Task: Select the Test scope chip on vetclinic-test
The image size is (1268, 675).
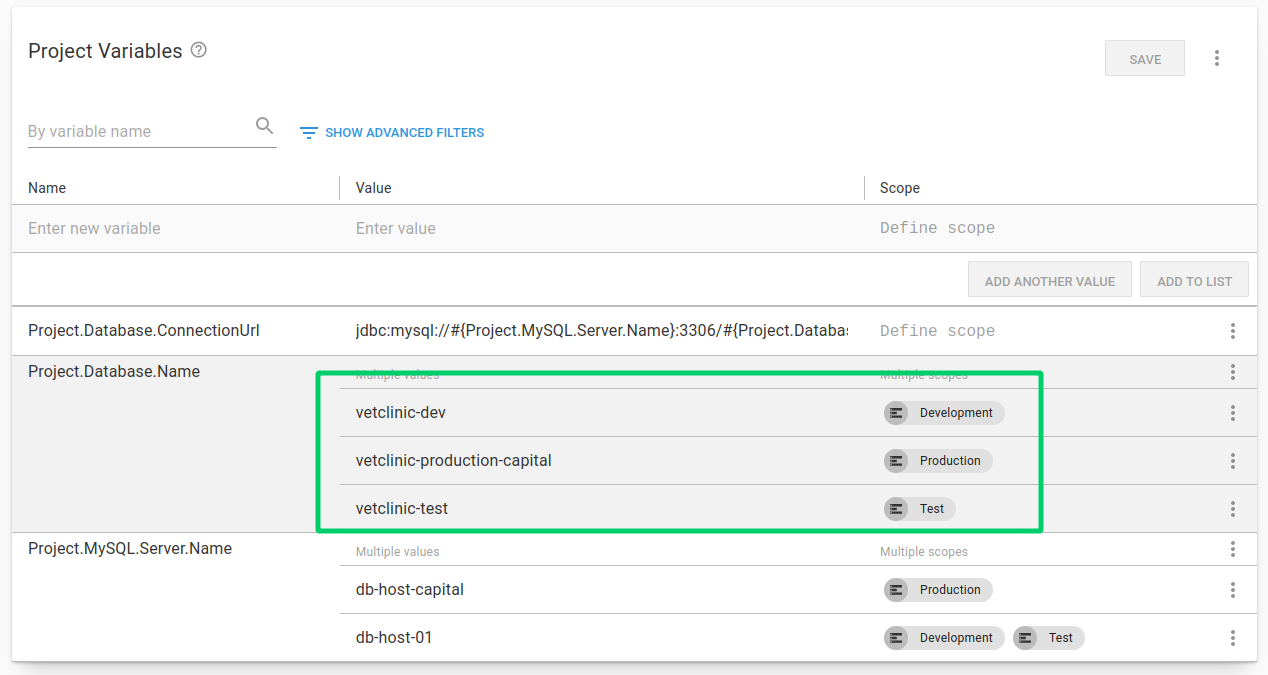Action: point(919,508)
